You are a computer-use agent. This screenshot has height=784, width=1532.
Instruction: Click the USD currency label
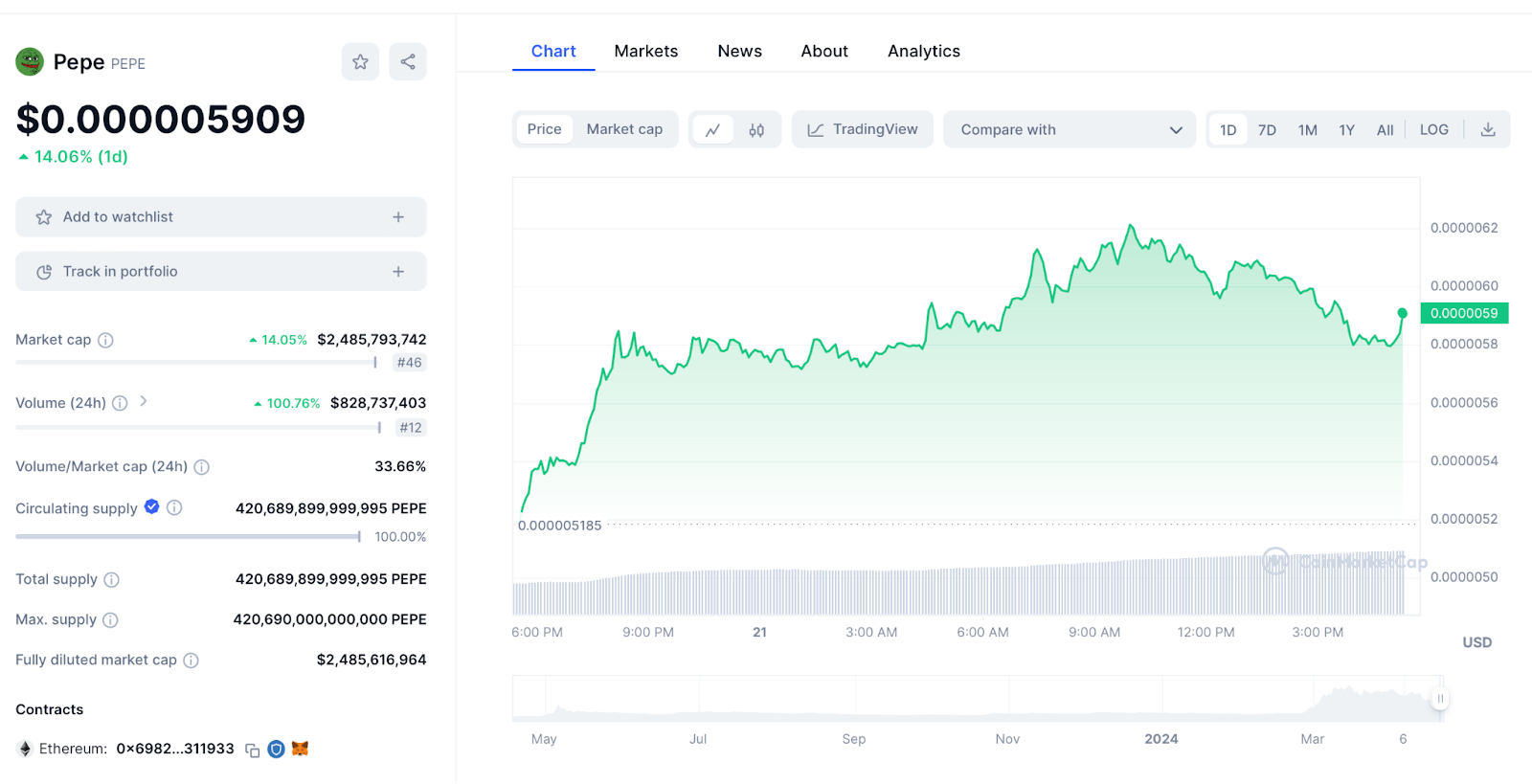[1476, 642]
